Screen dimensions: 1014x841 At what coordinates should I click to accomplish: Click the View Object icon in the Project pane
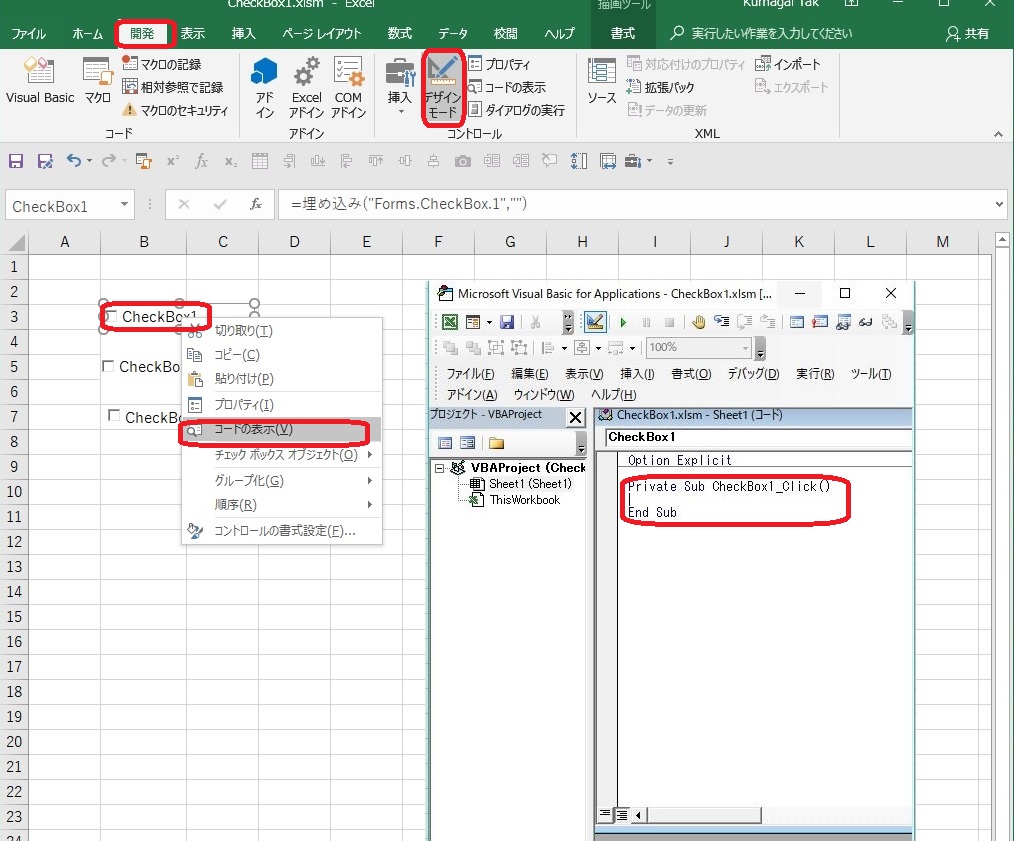pyautogui.click(x=468, y=443)
